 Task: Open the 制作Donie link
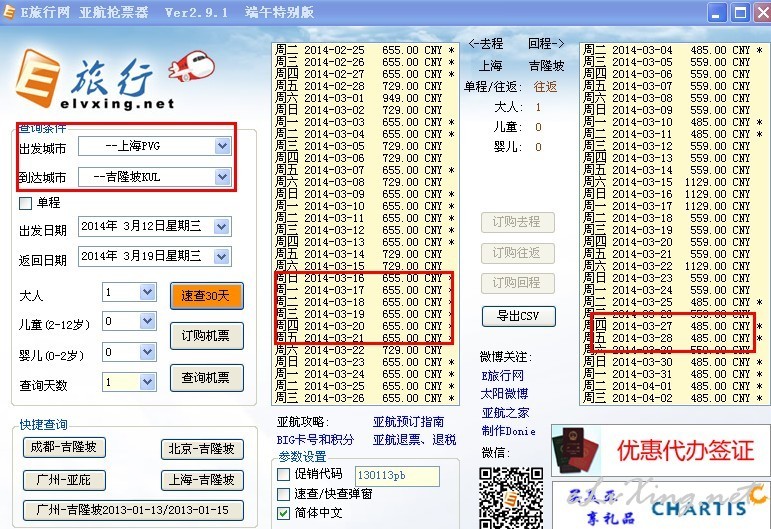pos(508,431)
